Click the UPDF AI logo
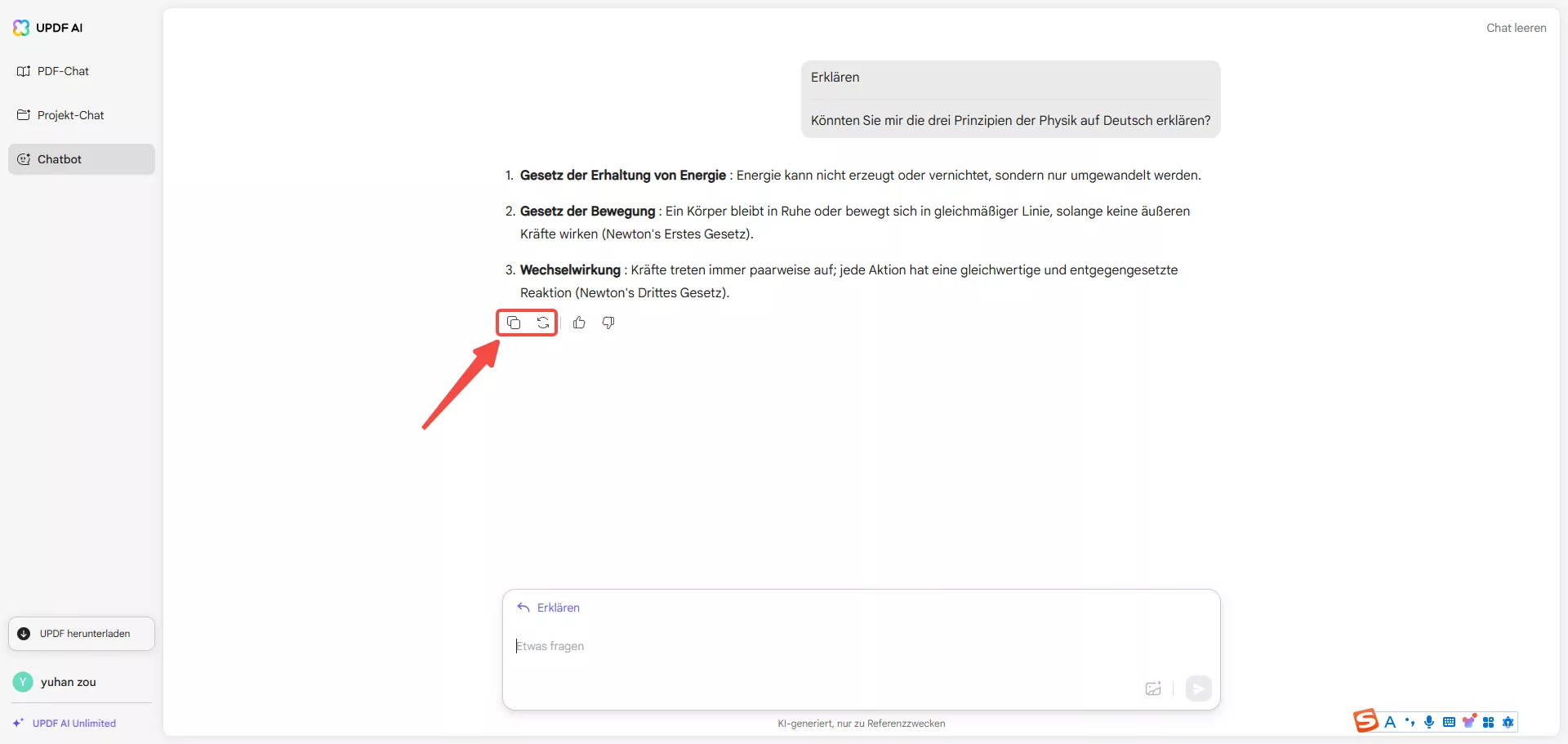Image resolution: width=1568 pixels, height=744 pixels. point(48,28)
